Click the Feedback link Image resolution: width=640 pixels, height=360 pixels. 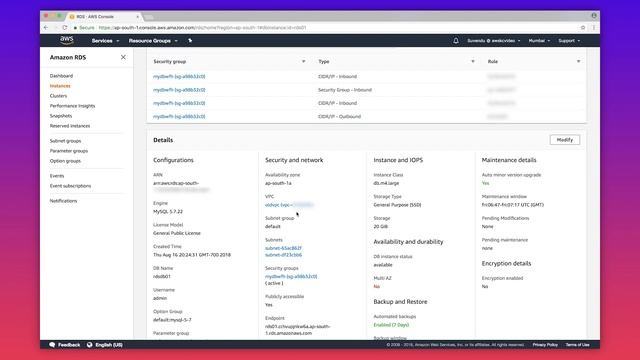point(69,345)
